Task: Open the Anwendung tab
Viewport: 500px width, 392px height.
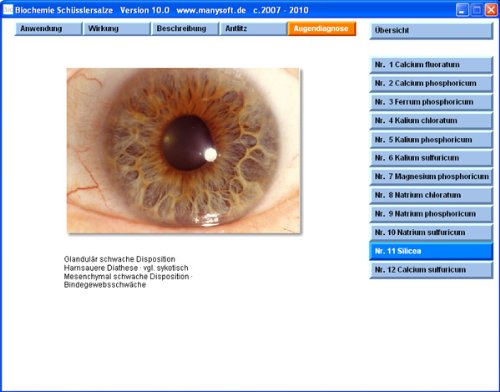Action: click(48, 29)
